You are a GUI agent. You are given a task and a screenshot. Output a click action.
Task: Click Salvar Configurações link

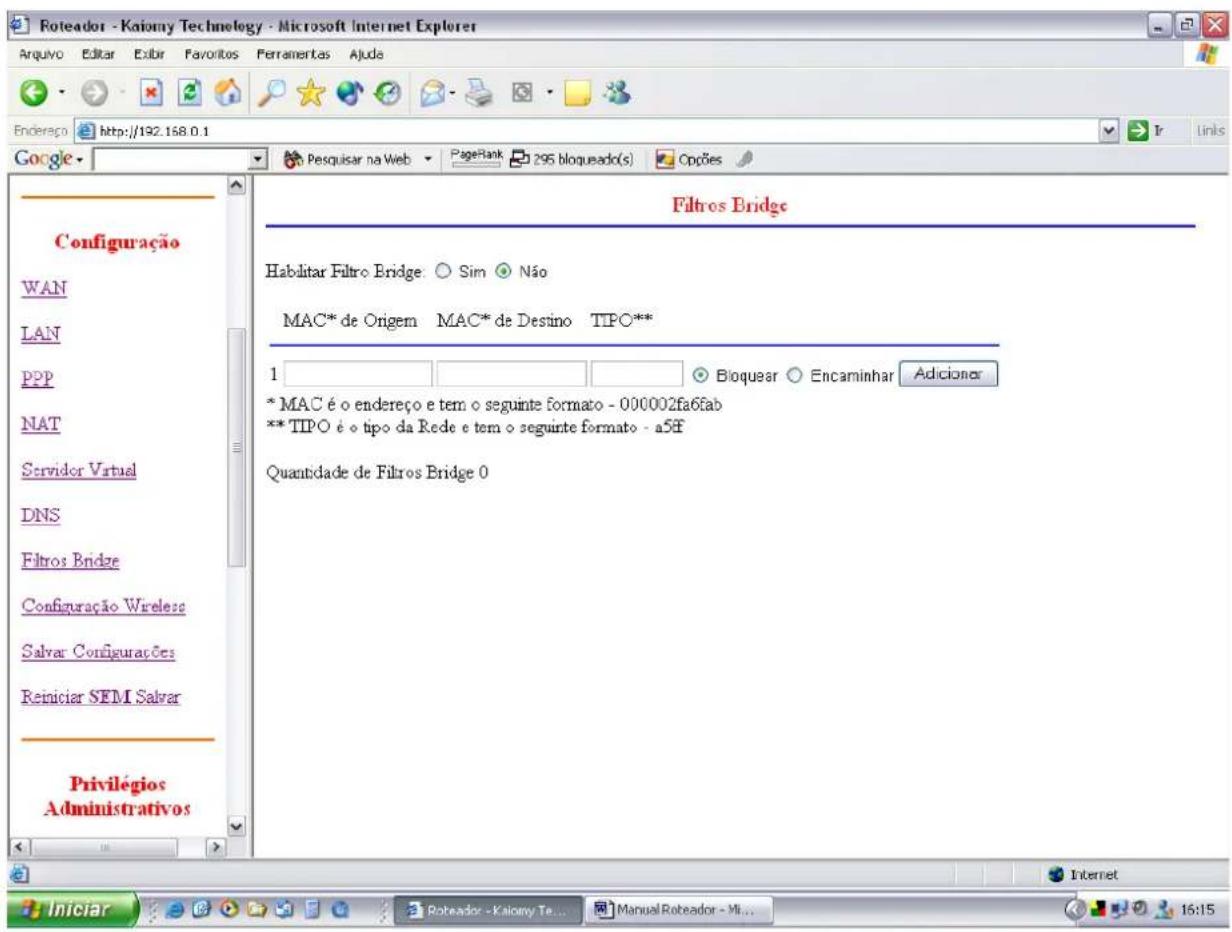[98, 653]
